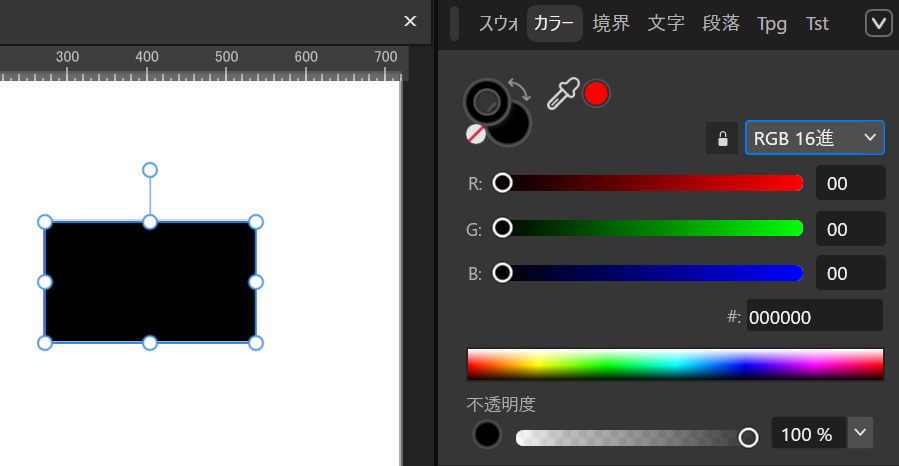Click the 不透明度 opacity label
Viewport: 899px width, 466px height.
pyautogui.click(x=501, y=404)
